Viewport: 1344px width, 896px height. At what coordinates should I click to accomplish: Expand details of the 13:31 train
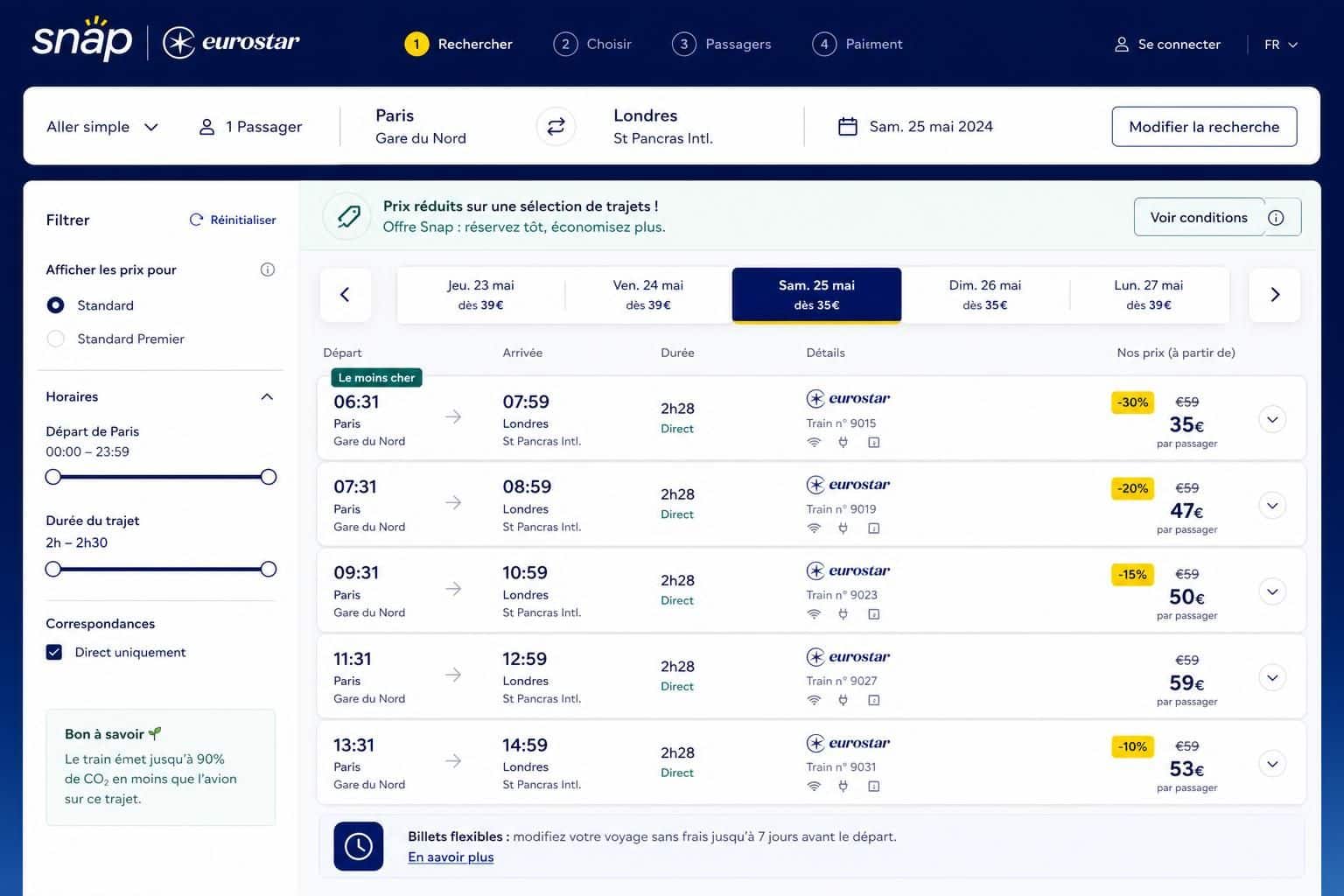tap(1272, 763)
